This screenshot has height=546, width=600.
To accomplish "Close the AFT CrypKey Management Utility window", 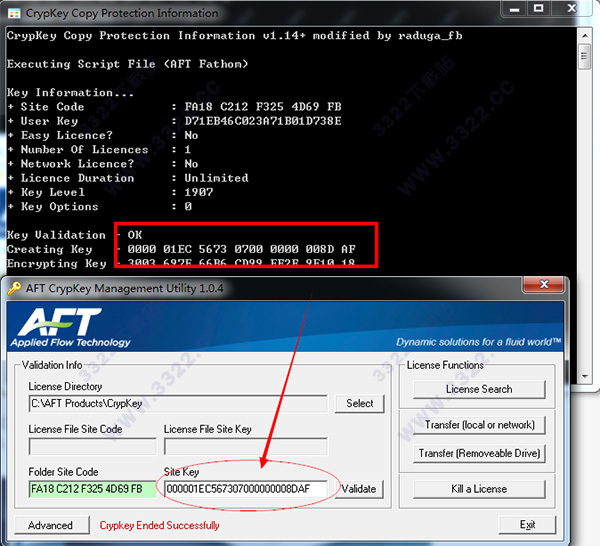I will 544,284.
